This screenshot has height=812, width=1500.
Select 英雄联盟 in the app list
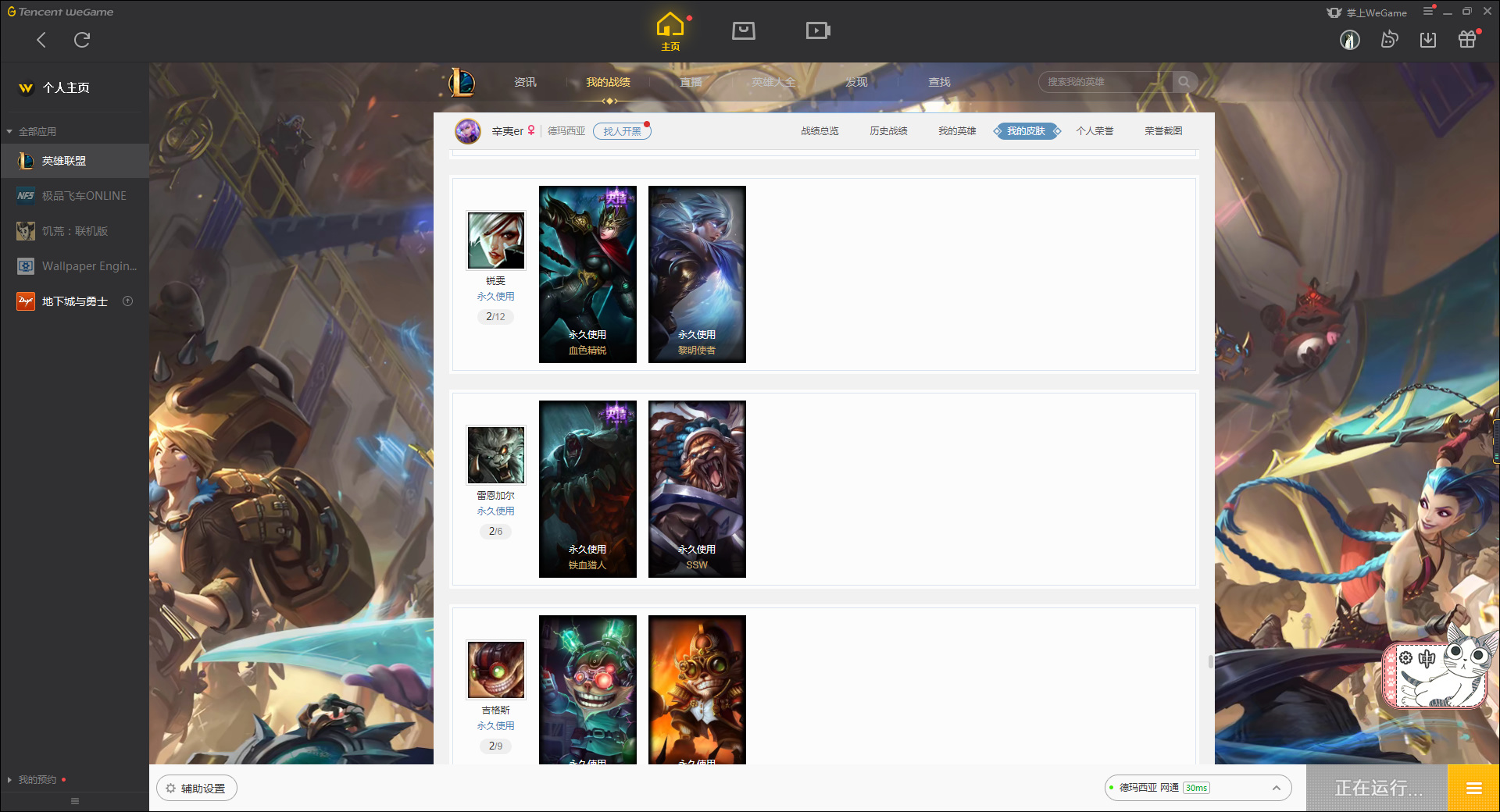(74, 161)
